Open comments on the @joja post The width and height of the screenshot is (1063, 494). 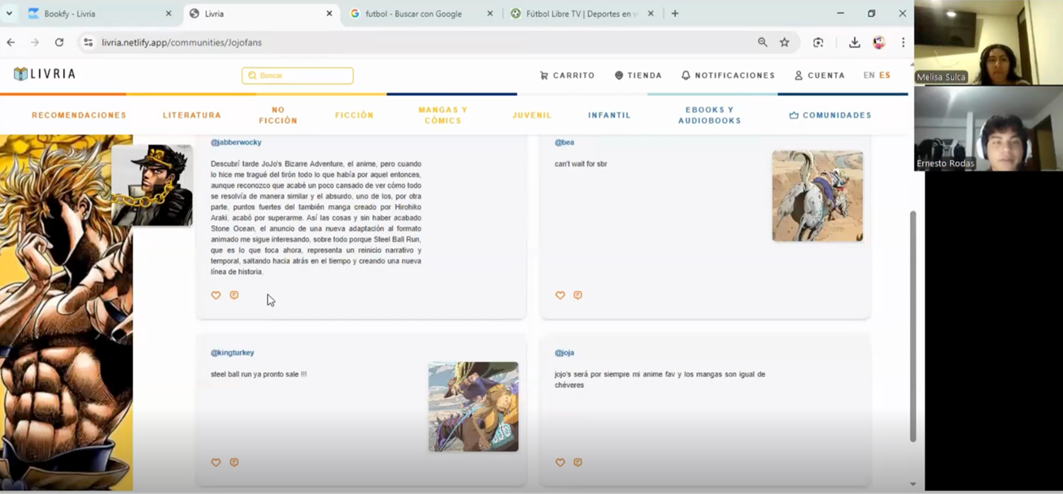click(x=578, y=463)
